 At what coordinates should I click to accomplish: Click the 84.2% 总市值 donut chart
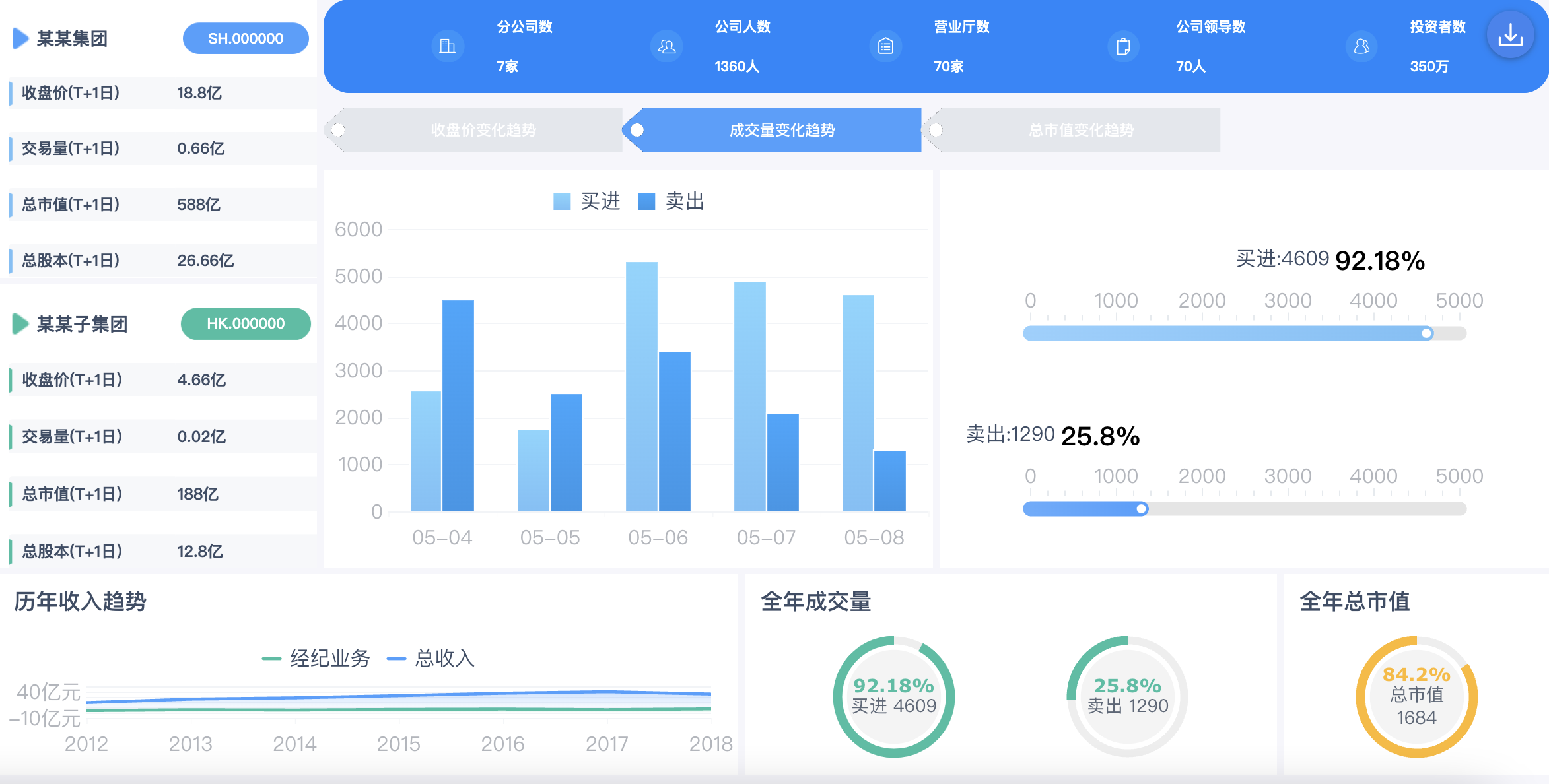click(x=1417, y=697)
